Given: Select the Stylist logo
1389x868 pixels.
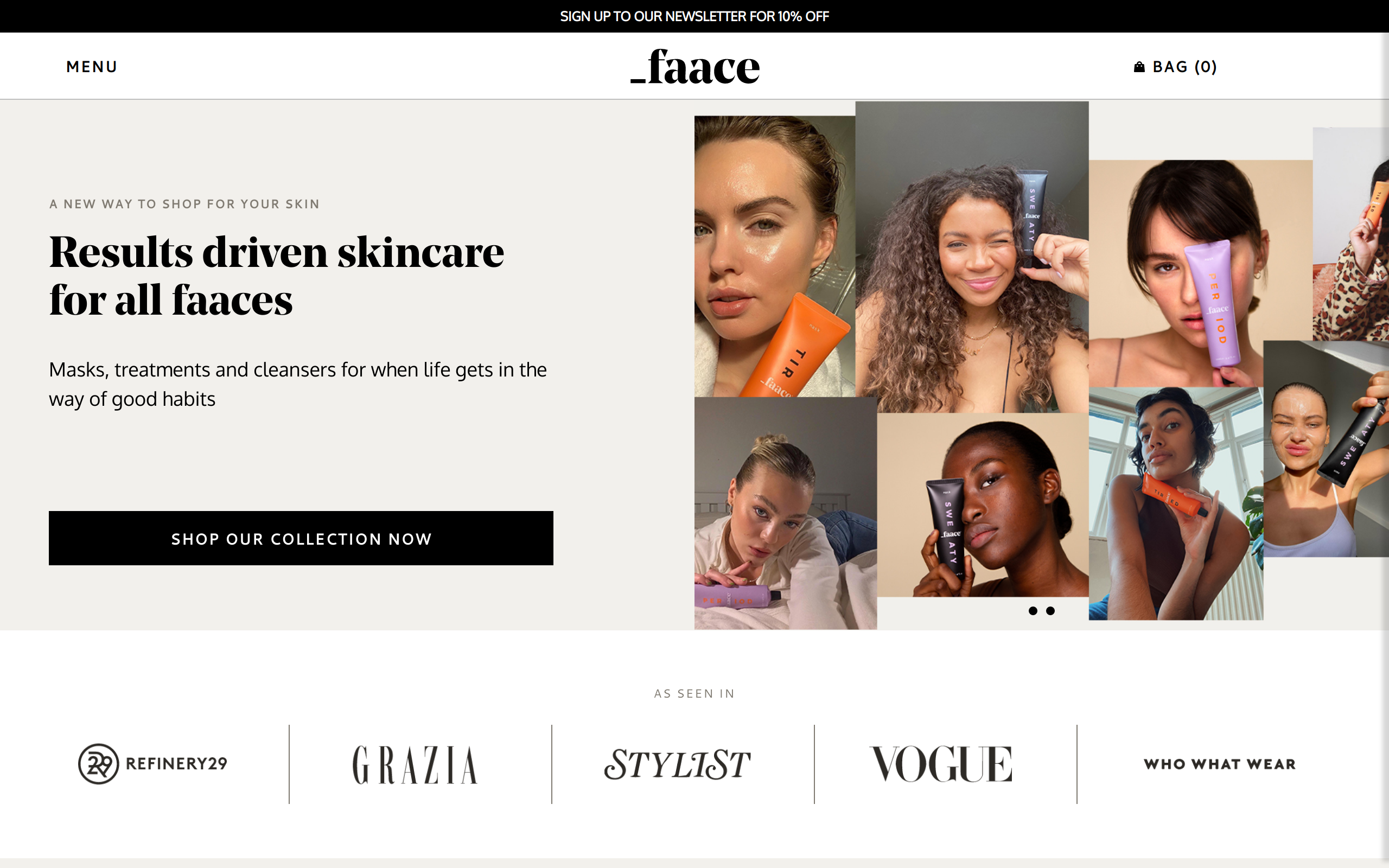Looking at the screenshot, I should [677, 764].
